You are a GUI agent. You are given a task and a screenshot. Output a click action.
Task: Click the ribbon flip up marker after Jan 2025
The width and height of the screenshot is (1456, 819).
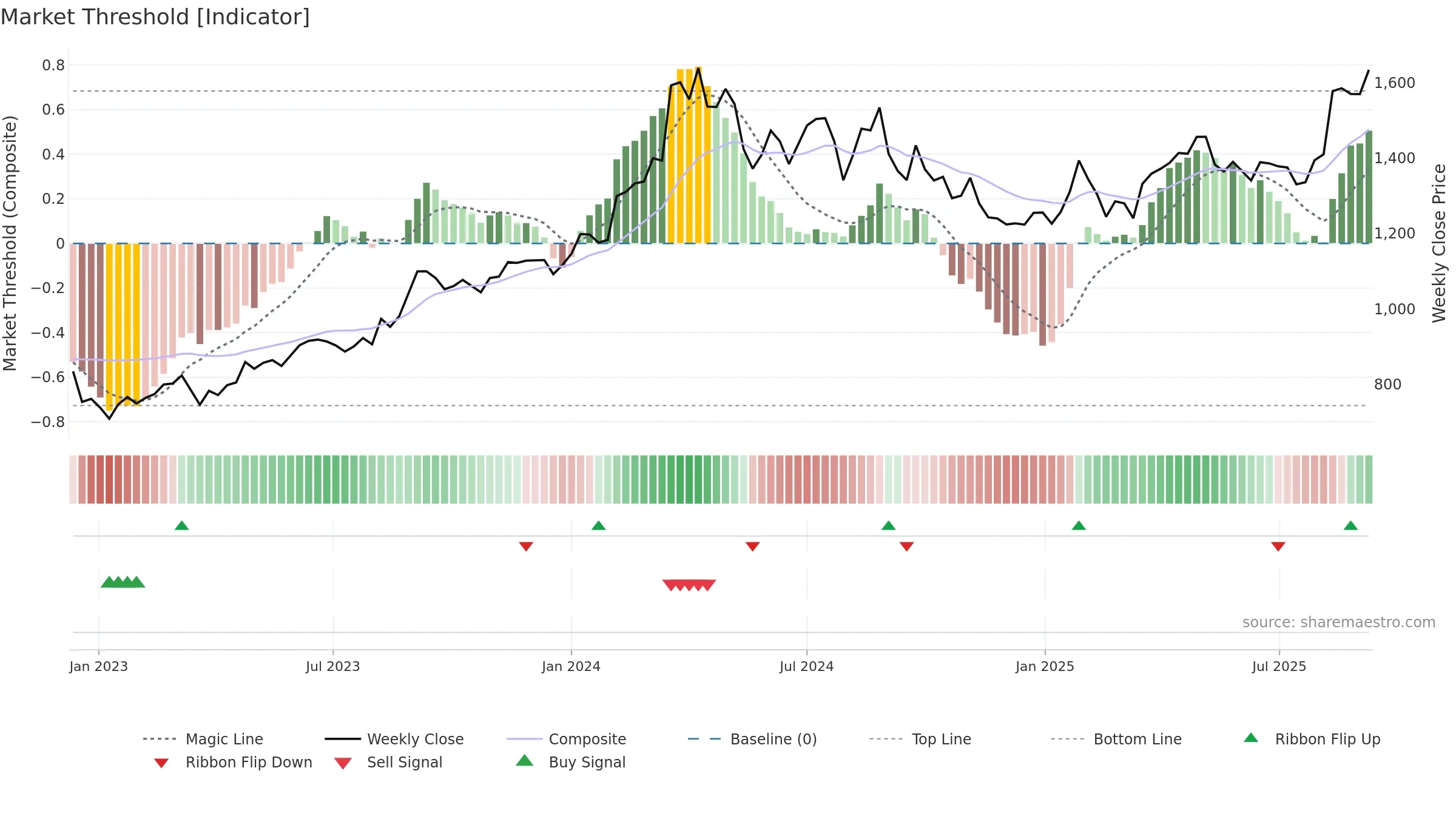(1079, 525)
